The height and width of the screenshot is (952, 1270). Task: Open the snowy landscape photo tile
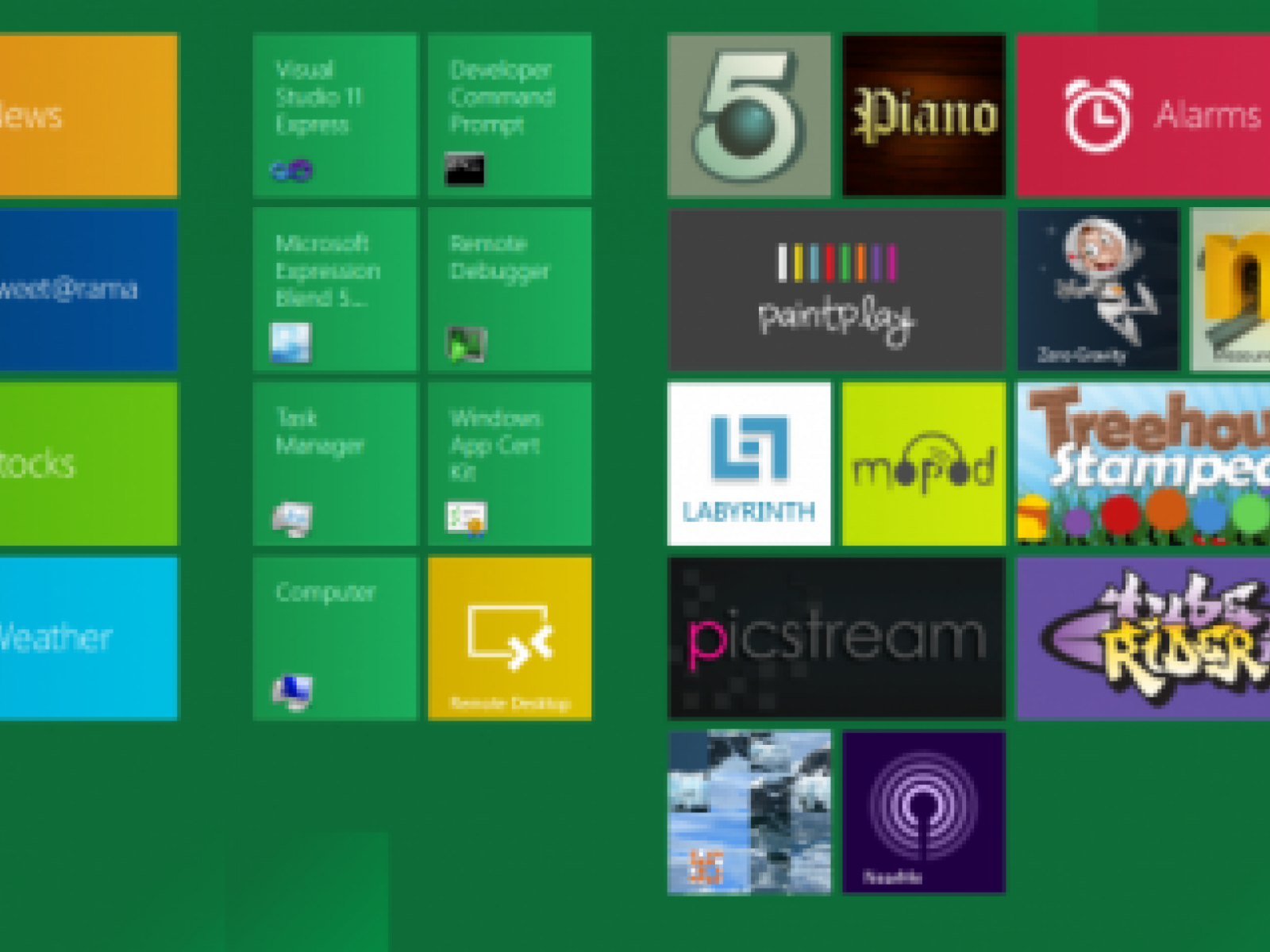tap(749, 812)
